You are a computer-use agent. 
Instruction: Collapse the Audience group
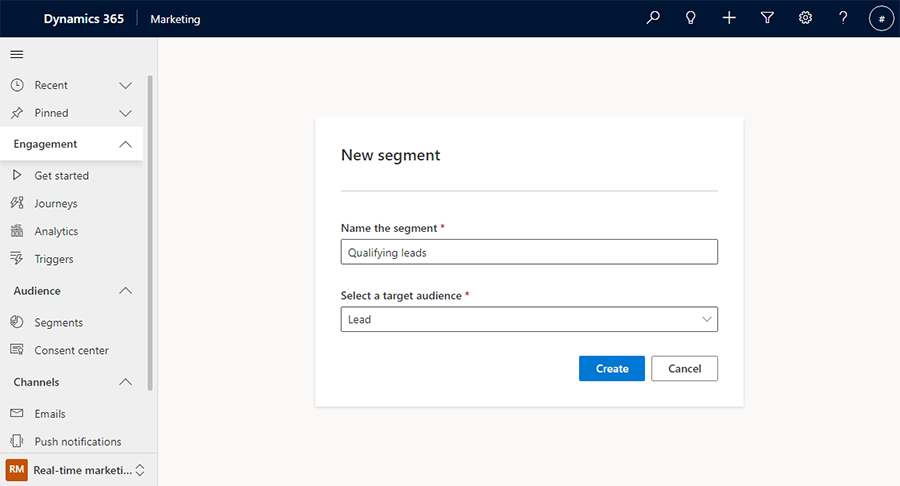[125, 291]
